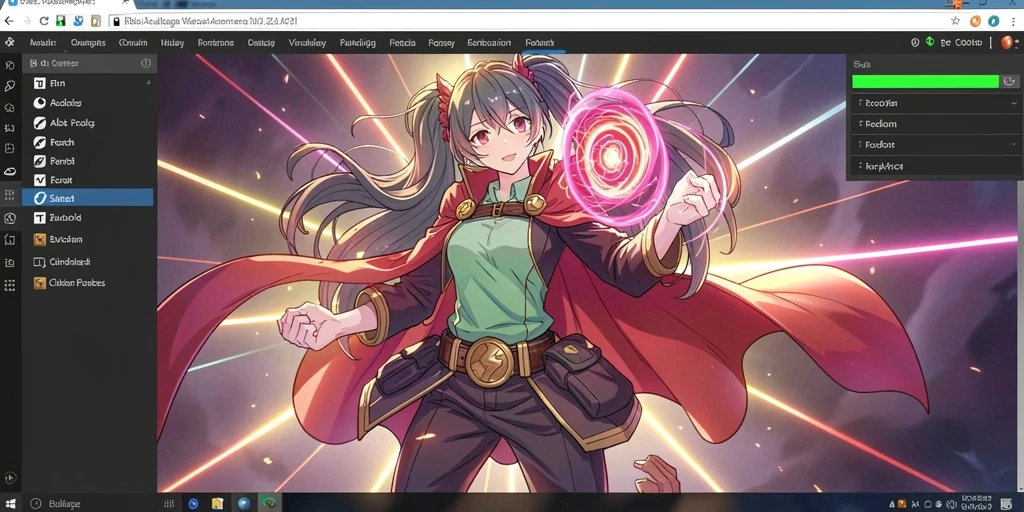Open the nine-dot grid icon in left sidebar

pyautogui.click(x=10, y=285)
